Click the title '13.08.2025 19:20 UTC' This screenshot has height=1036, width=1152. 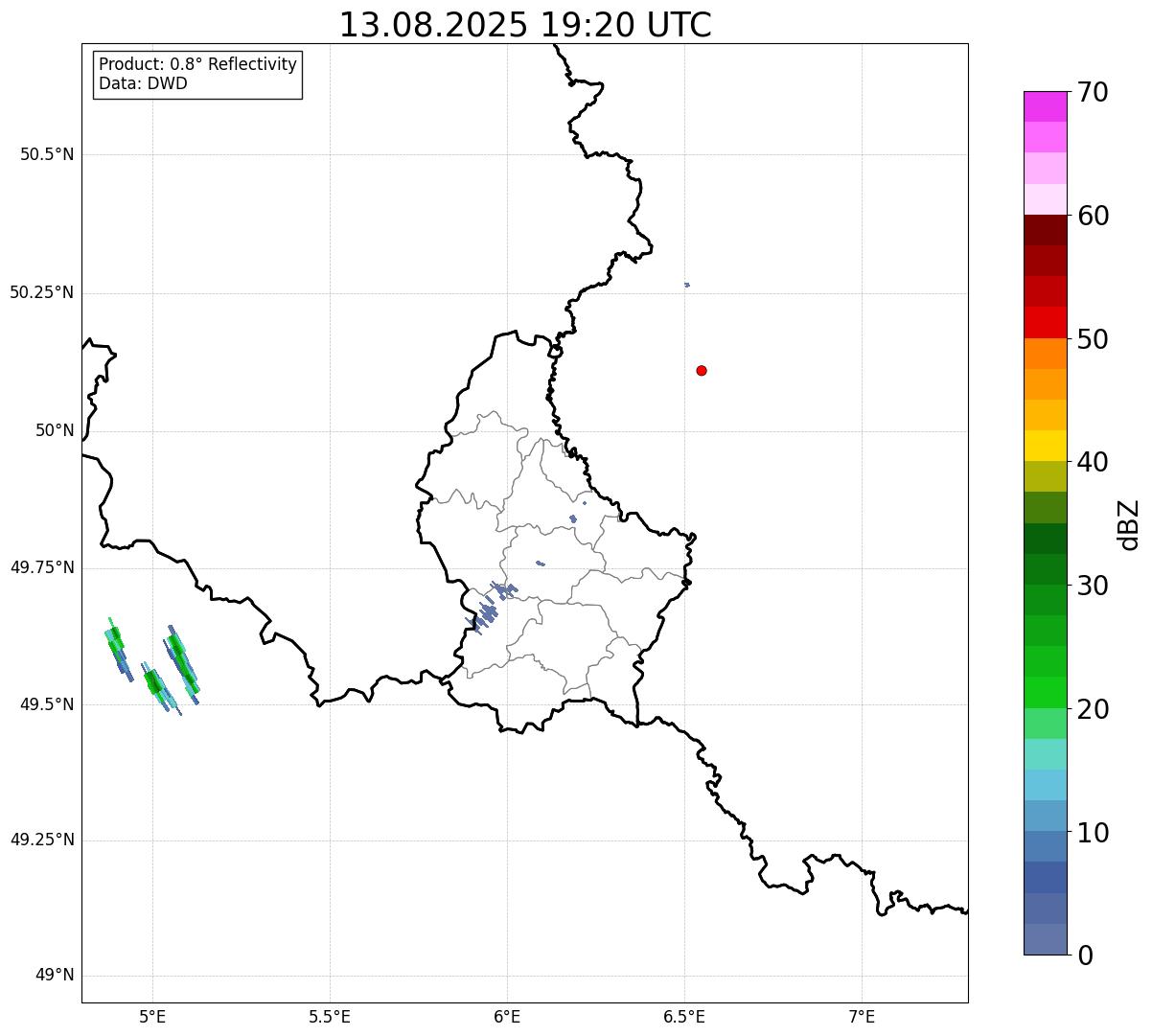coord(525,25)
